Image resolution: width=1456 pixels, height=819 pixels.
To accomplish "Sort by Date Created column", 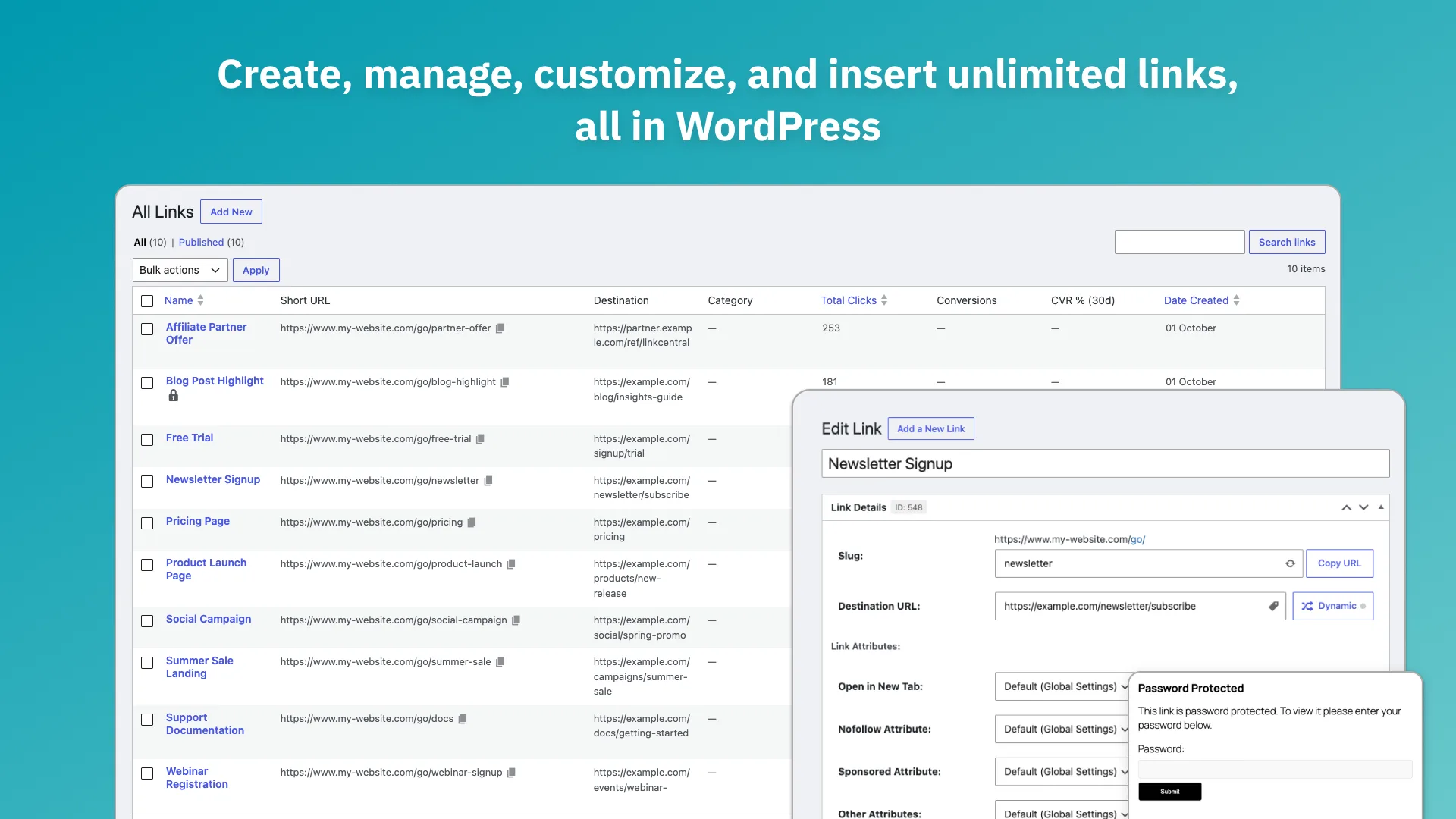I will coord(1201,300).
